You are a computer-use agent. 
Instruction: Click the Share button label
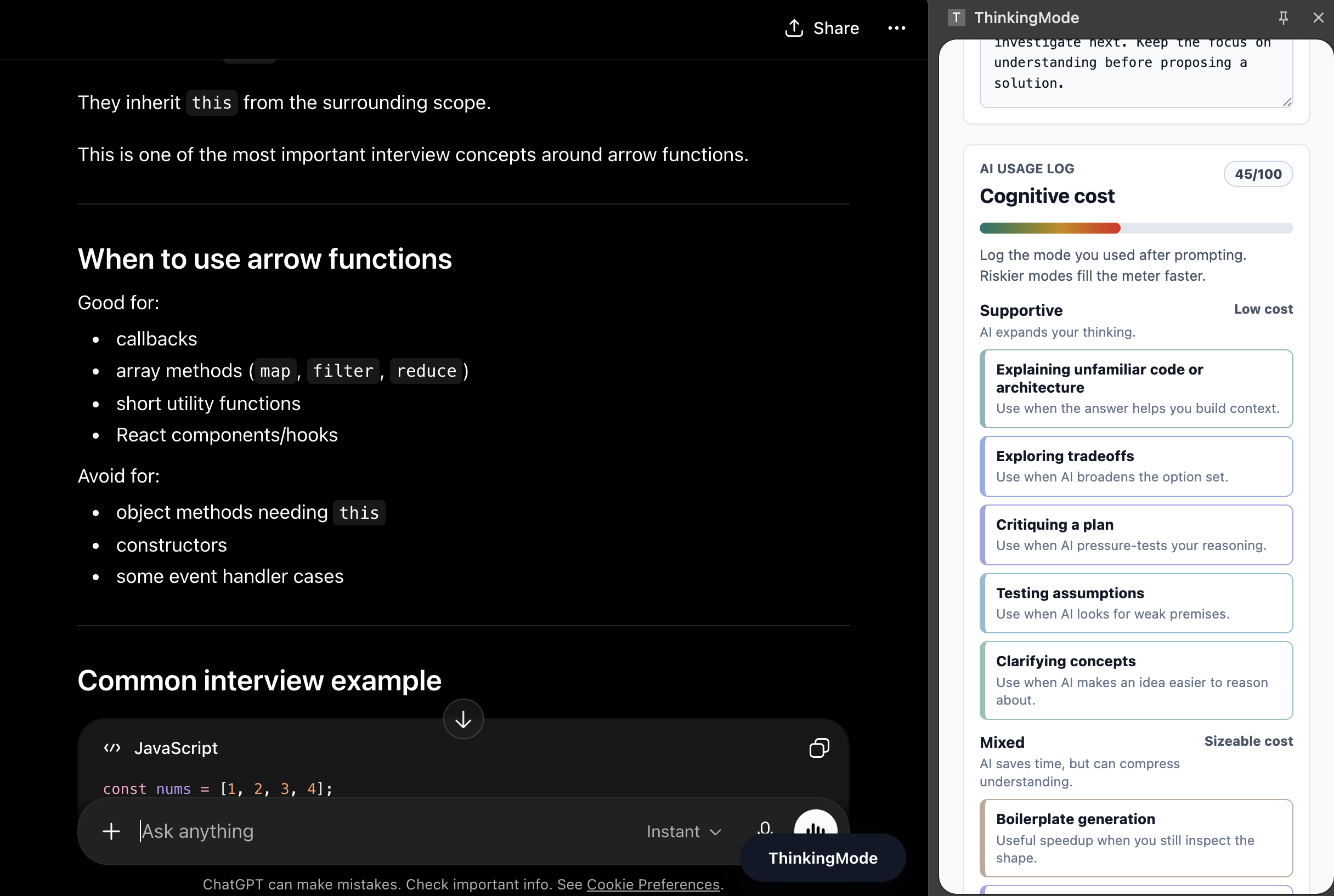coord(835,28)
